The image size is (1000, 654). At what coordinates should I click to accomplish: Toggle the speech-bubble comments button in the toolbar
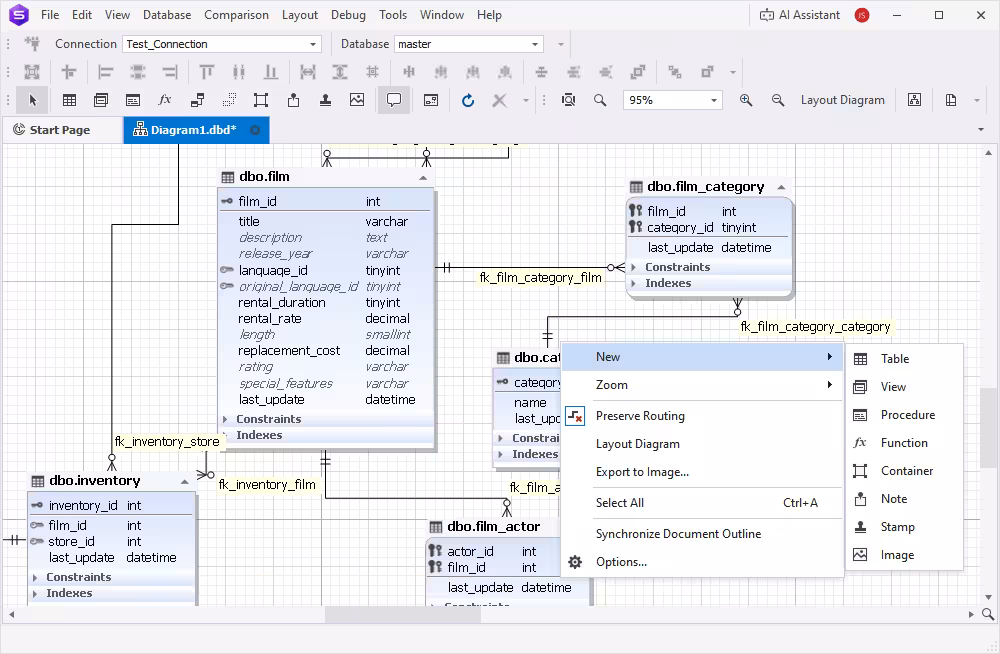tap(394, 100)
